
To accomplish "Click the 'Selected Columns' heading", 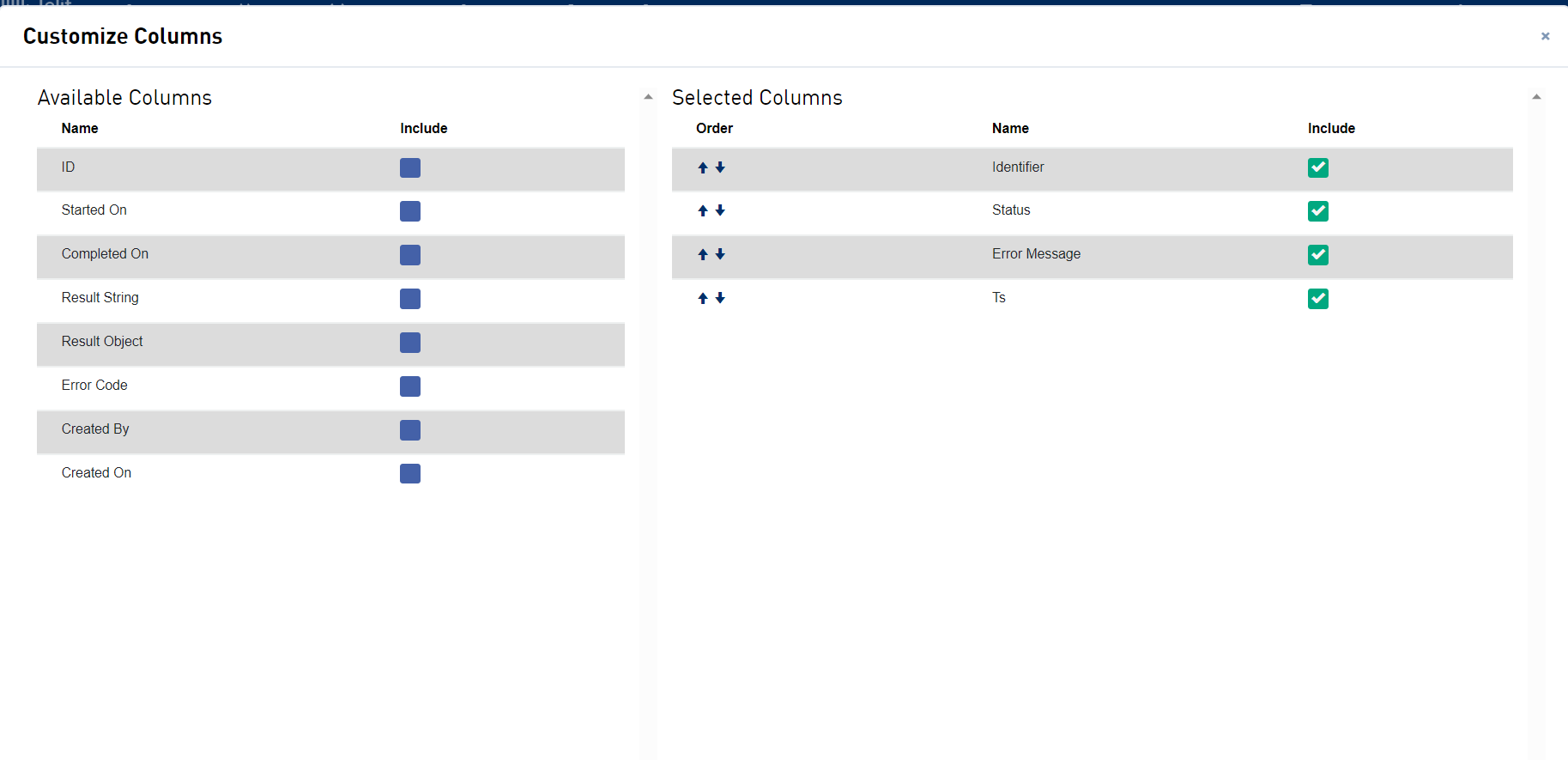I will point(757,98).
